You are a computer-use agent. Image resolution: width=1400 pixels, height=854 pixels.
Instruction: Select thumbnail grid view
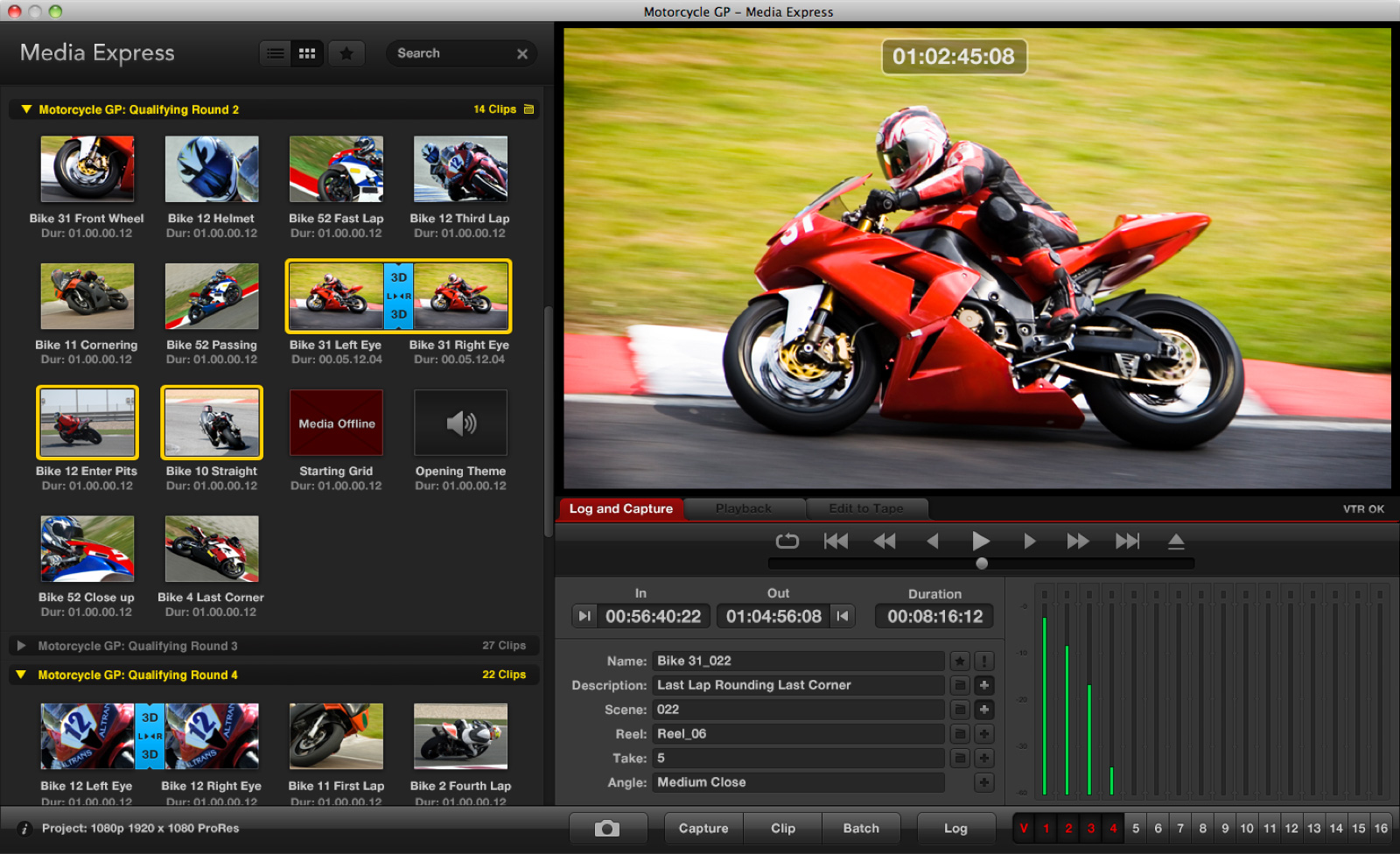(x=307, y=52)
